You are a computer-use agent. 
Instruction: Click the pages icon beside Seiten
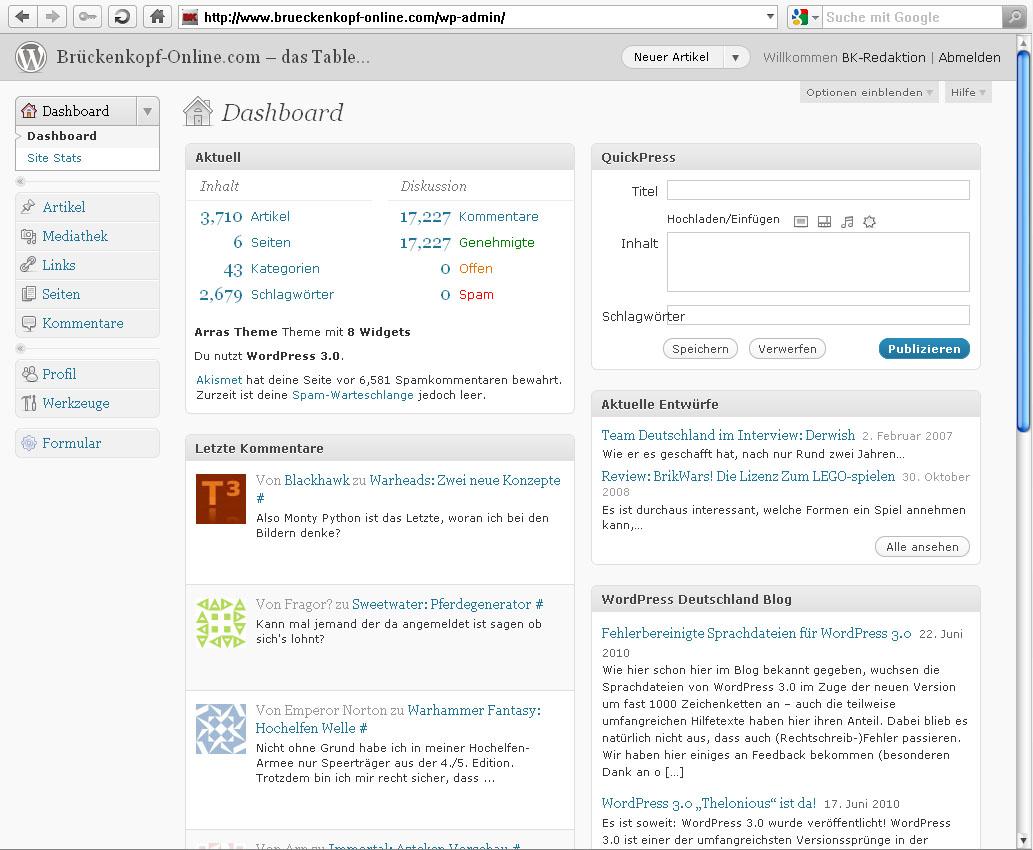tap(28, 294)
